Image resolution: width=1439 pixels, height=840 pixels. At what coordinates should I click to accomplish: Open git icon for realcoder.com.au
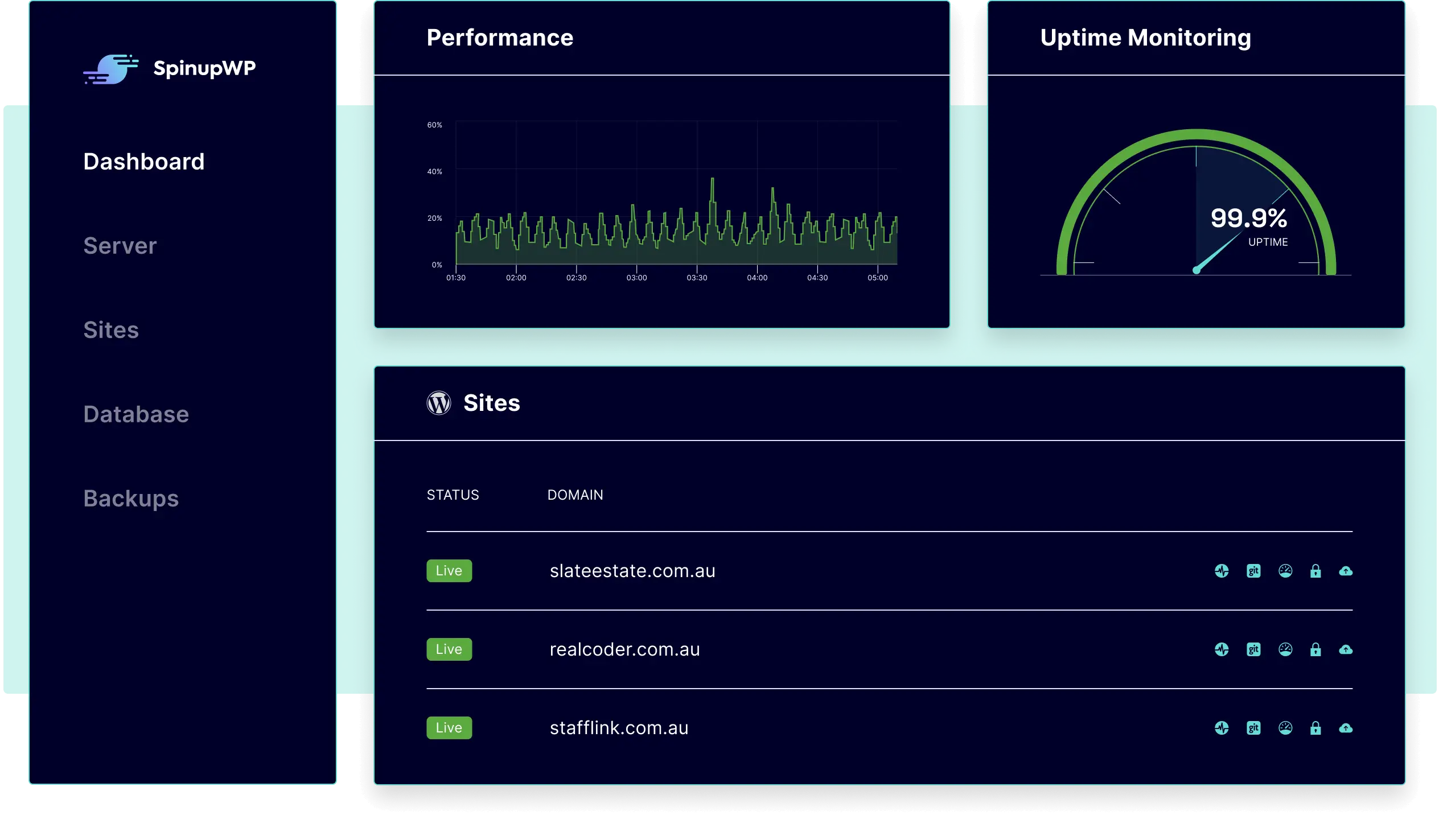1253,649
